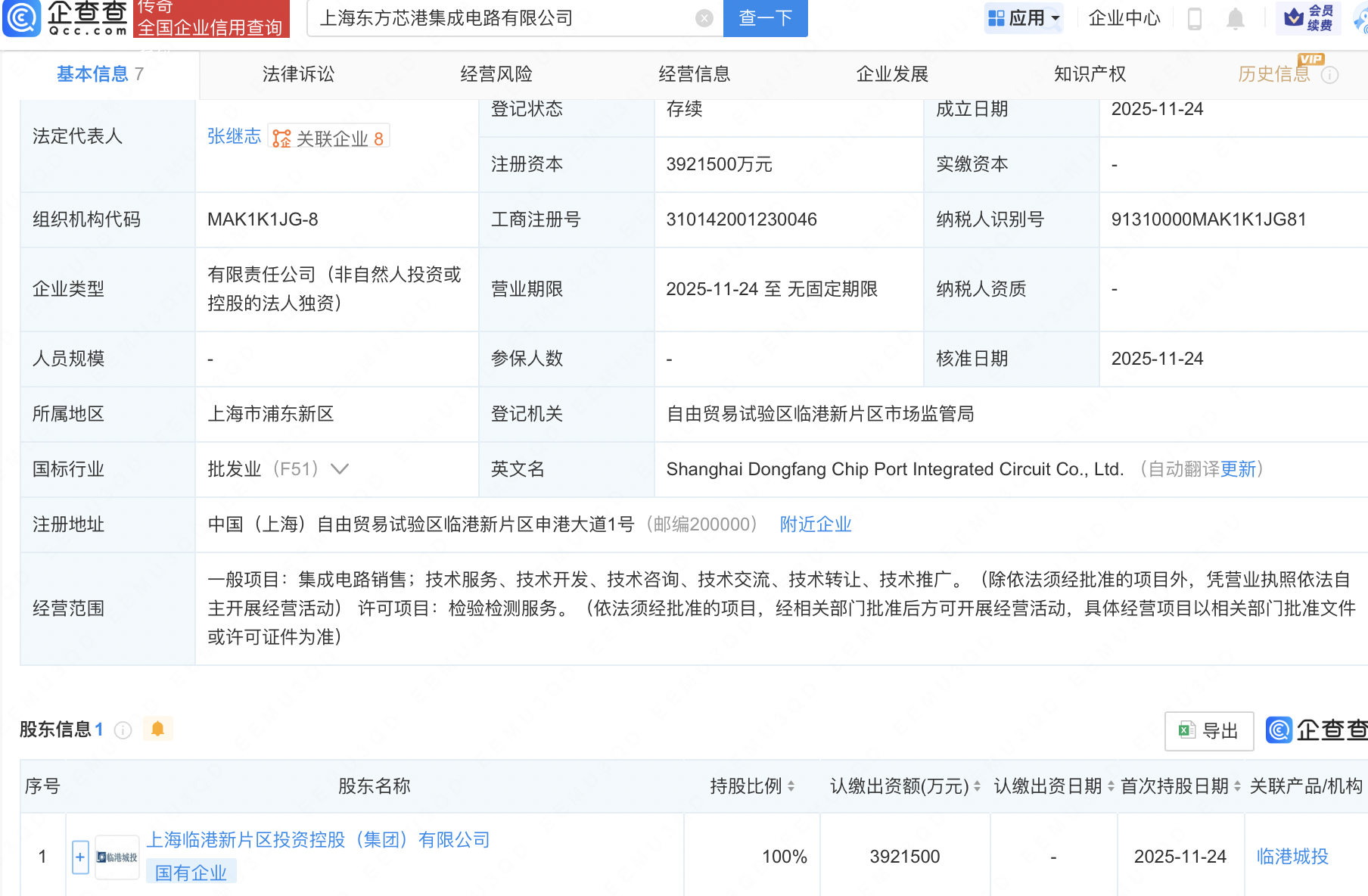Open the 附近企业 link
Viewport: 1368px width, 896px height.
tap(815, 524)
